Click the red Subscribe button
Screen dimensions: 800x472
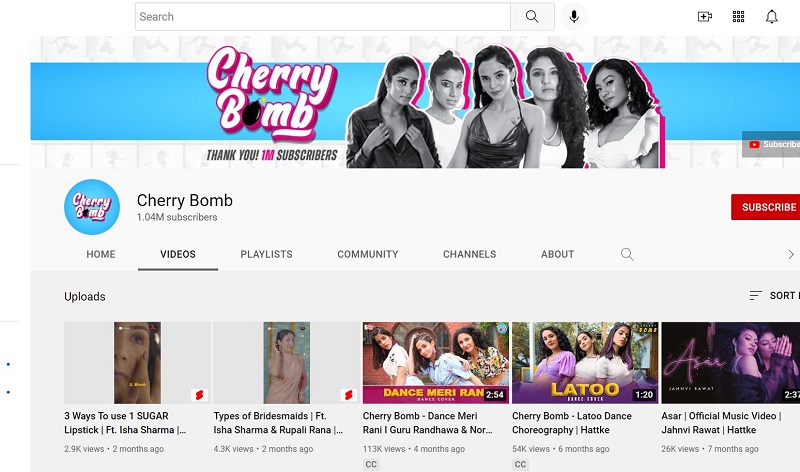pos(765,207)
